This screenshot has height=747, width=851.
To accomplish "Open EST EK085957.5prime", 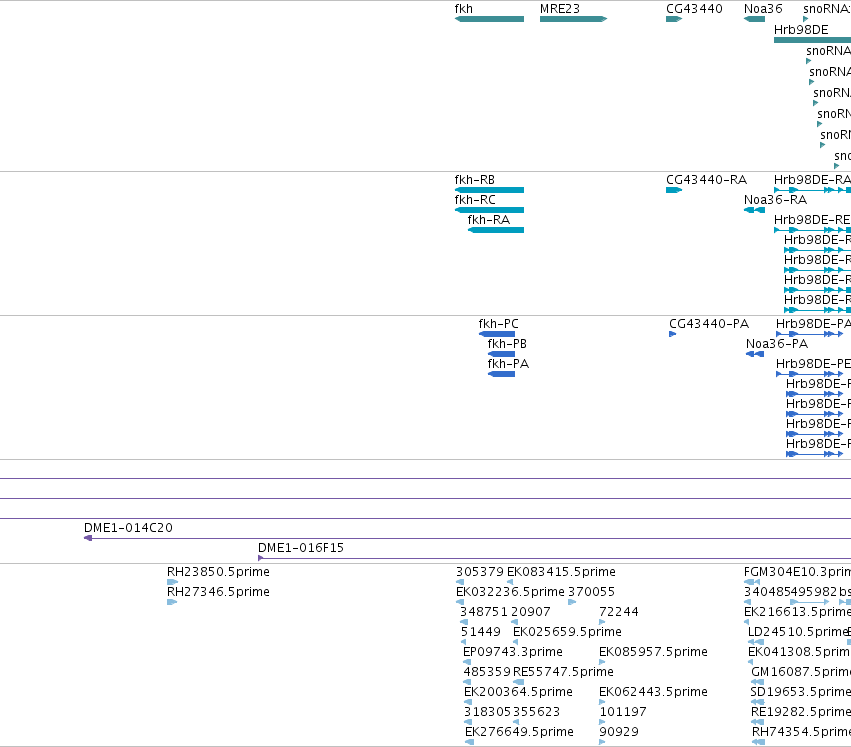I will coord(602,662).
